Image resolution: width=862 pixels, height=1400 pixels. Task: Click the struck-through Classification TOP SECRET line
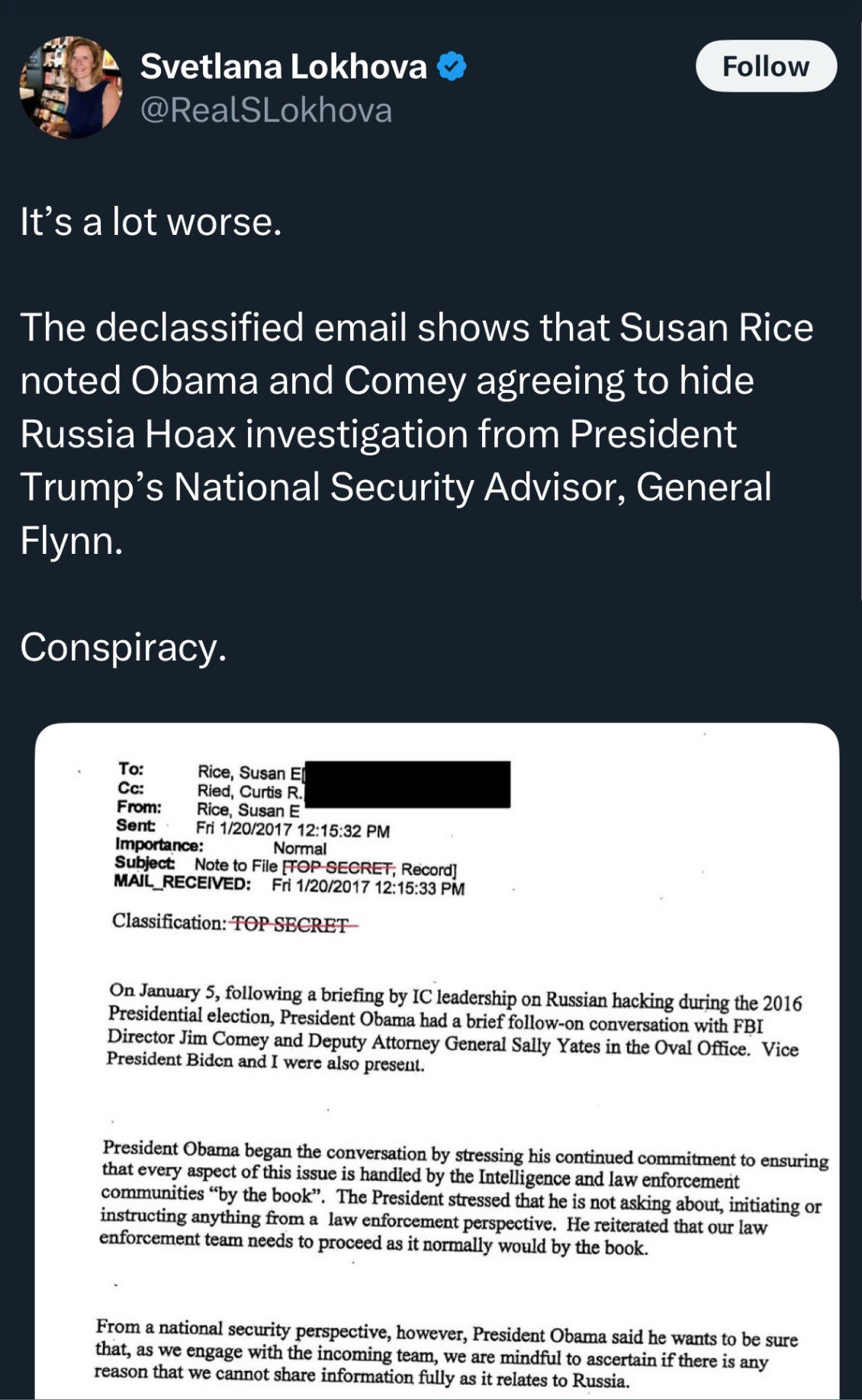pyautogui.click(x=235, y=923)
